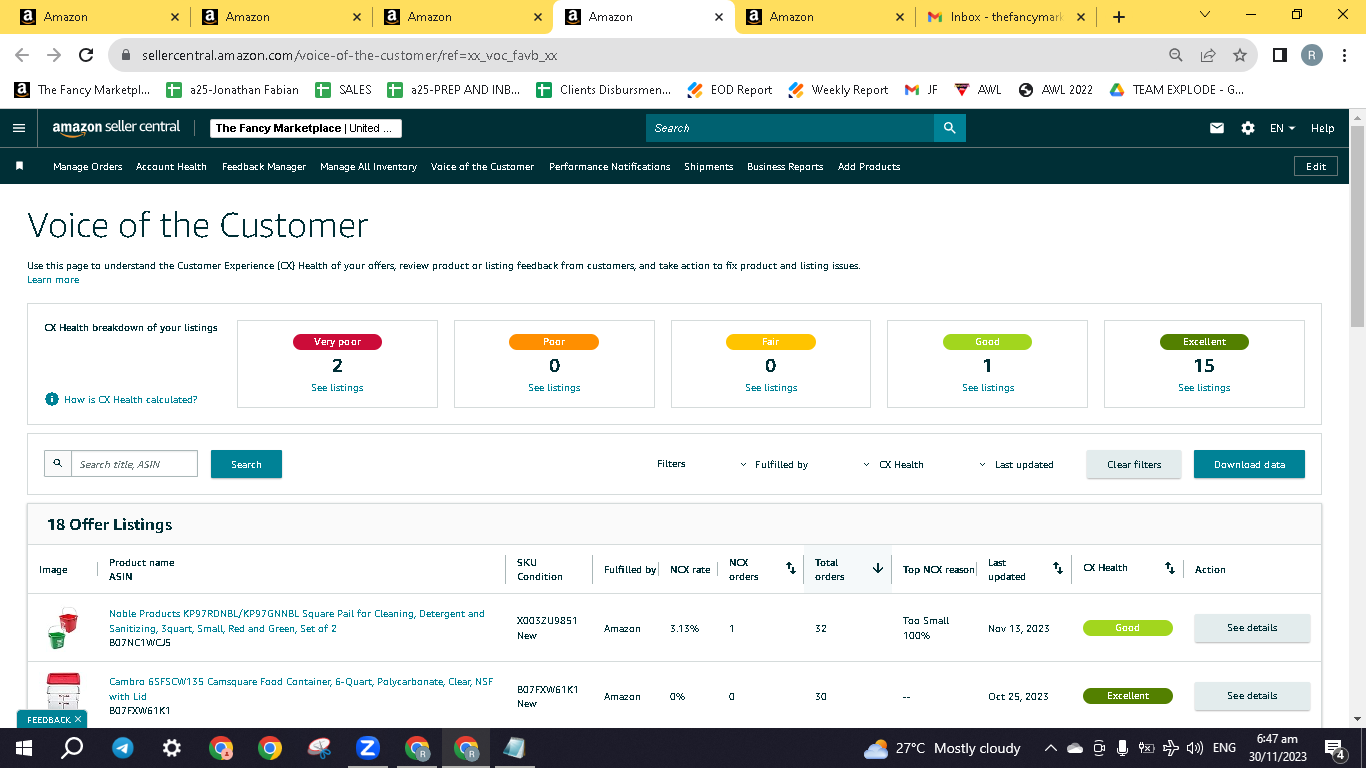
Task: Open Windows Settings gear in taskbar
Action: coord(172,748)
